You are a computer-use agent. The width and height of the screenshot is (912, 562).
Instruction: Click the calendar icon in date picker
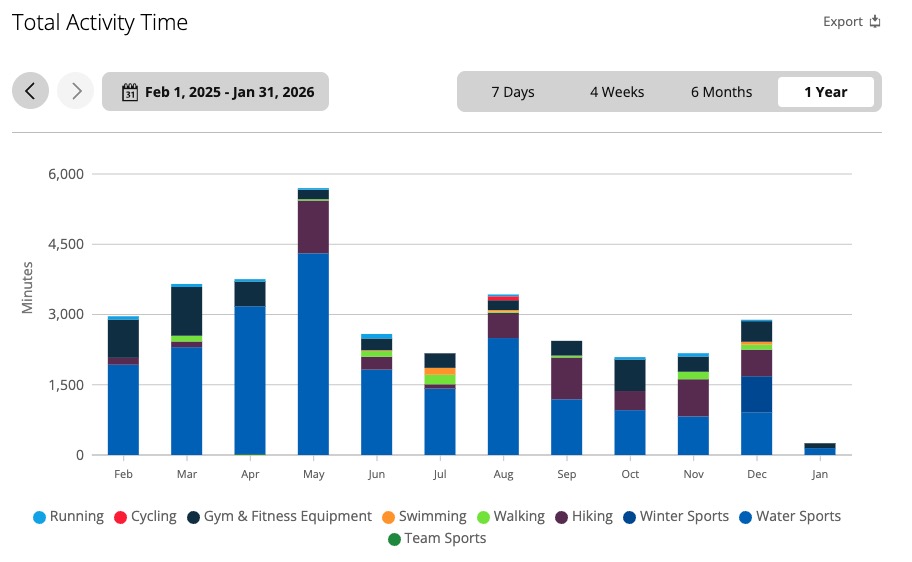[129, 92]
